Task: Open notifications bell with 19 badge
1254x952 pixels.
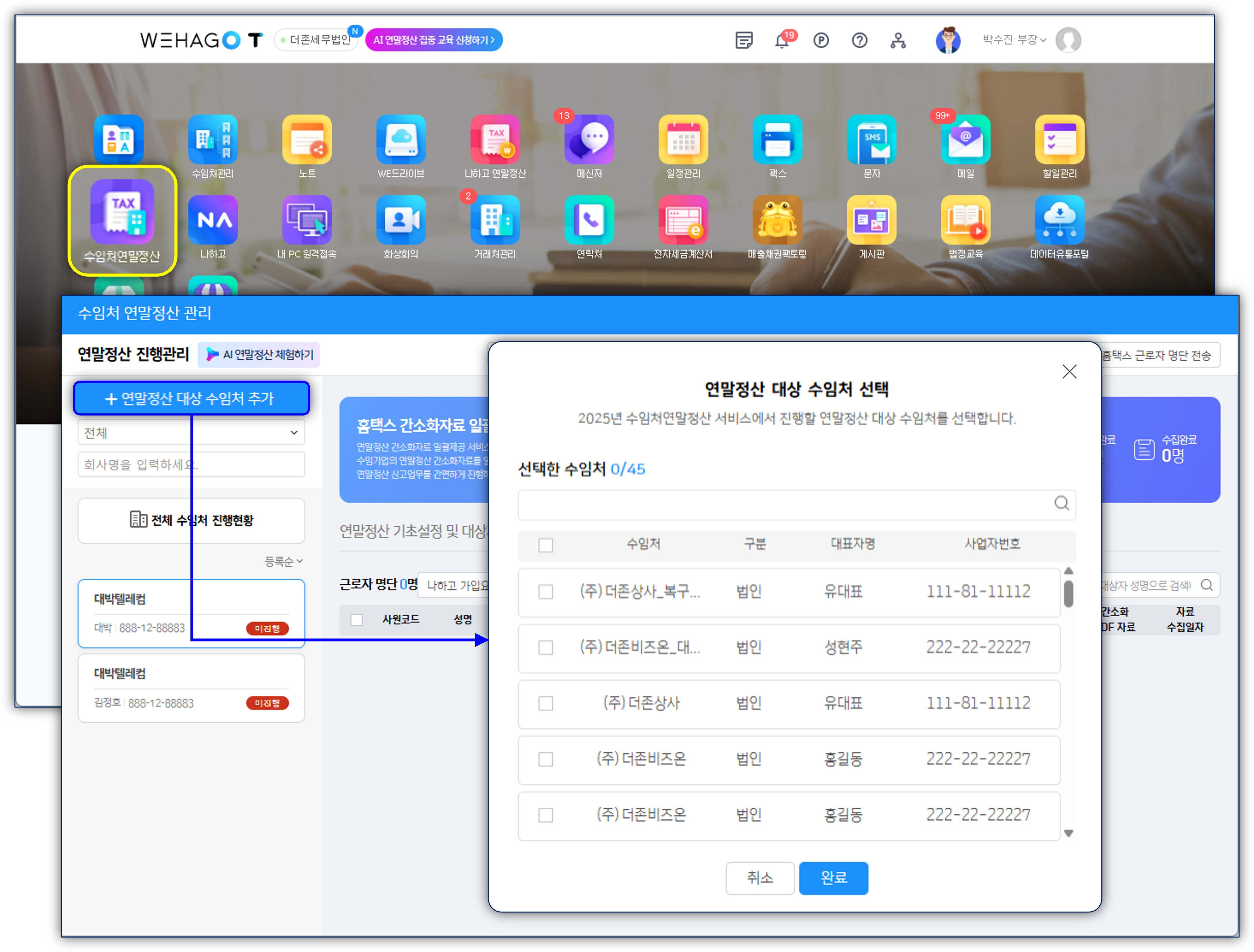Action: 782,40
